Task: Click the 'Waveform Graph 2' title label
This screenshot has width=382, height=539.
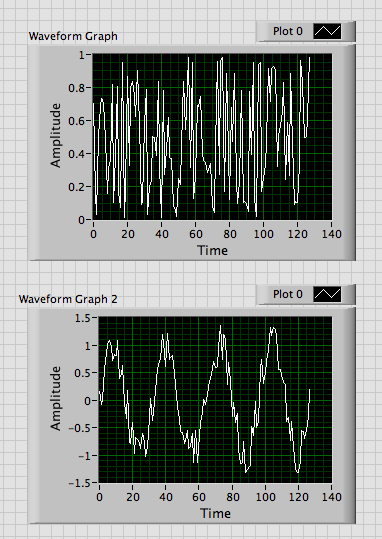Action: click(x=68, y=299)
